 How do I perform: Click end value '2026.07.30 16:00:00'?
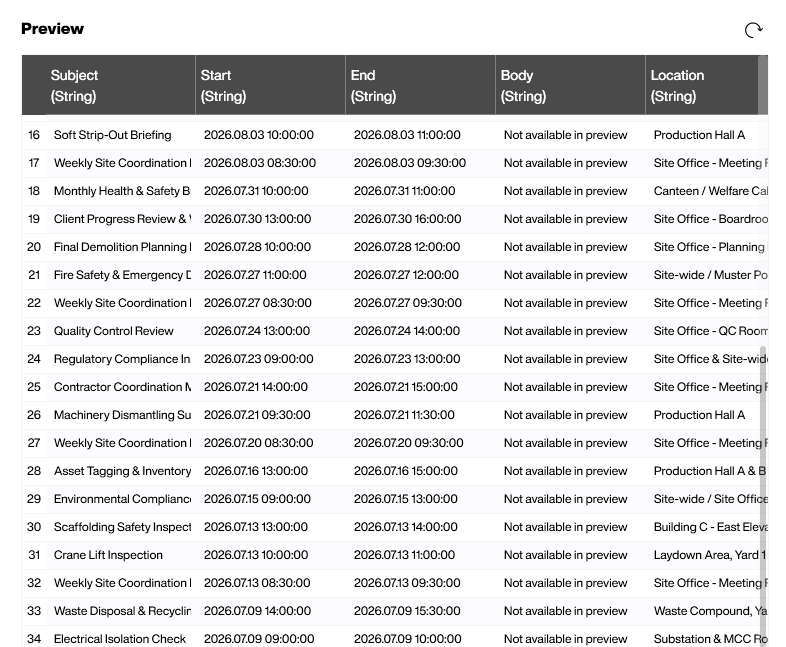408,220
